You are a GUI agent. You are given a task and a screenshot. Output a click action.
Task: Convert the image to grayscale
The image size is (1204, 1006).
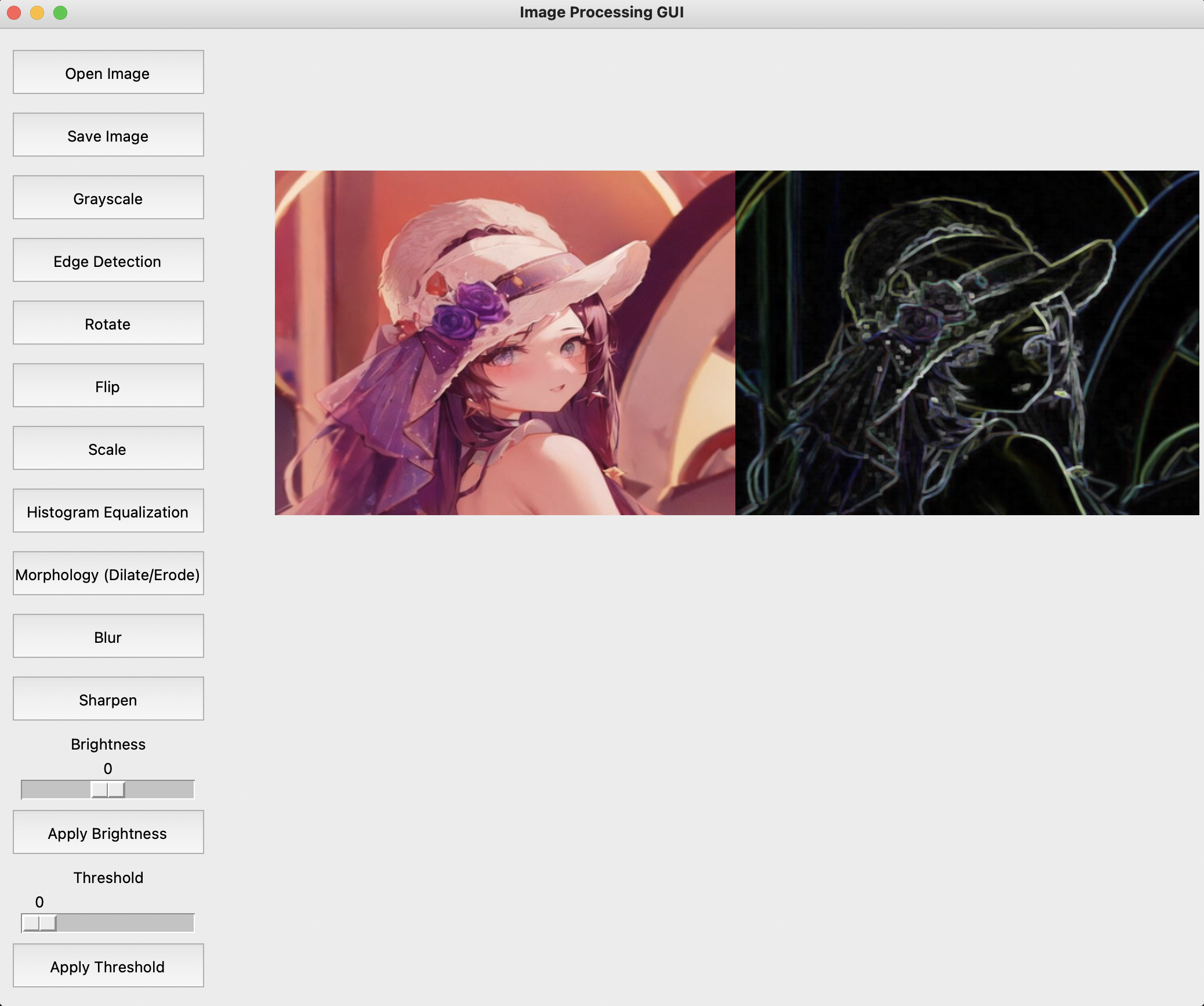[x=108, y=197]
